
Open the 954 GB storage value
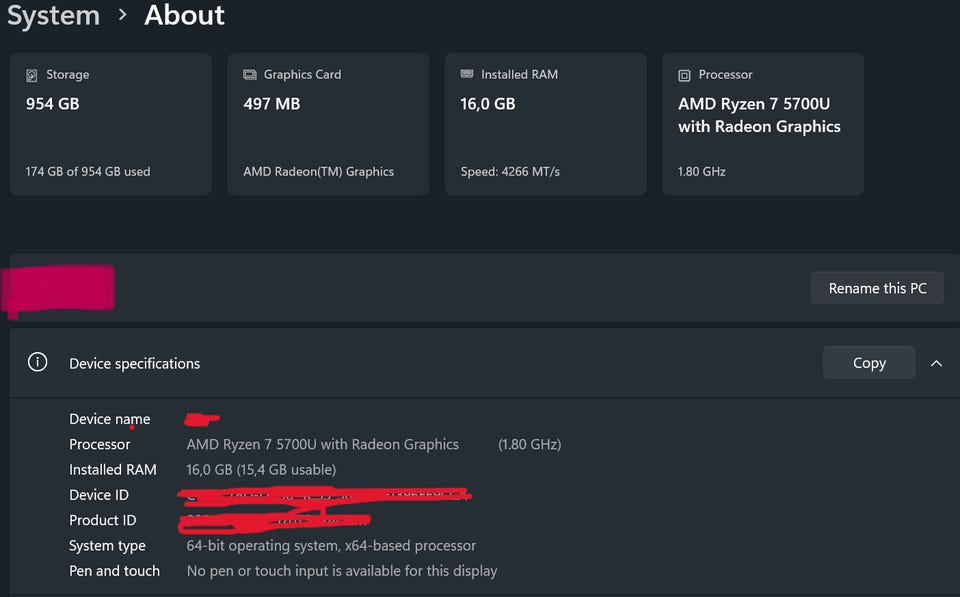click(52, 104)
